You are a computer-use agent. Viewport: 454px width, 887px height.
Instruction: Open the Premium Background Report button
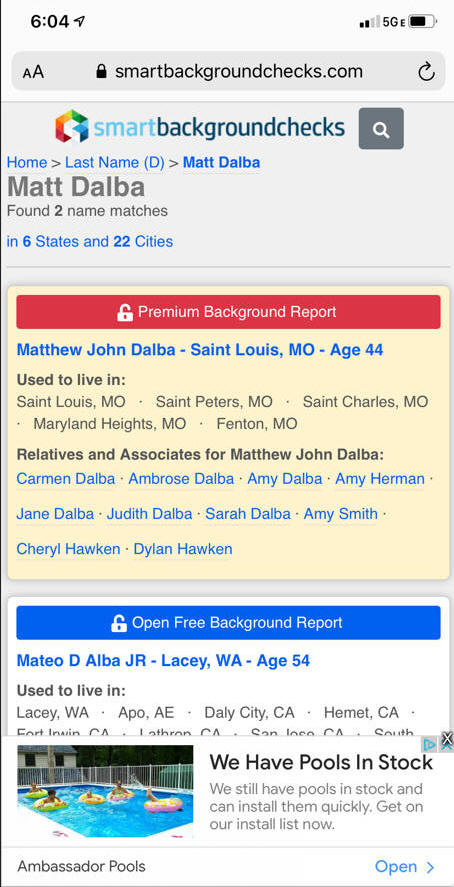(x=228, y=312)
